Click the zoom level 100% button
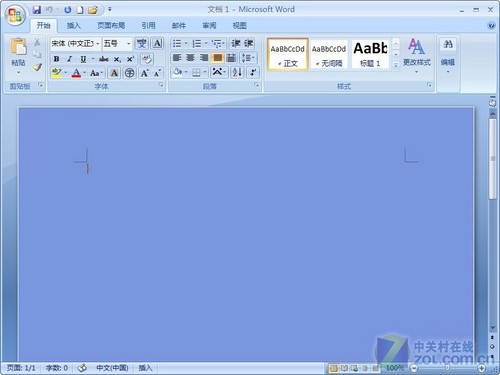 (x=395, y=368)
